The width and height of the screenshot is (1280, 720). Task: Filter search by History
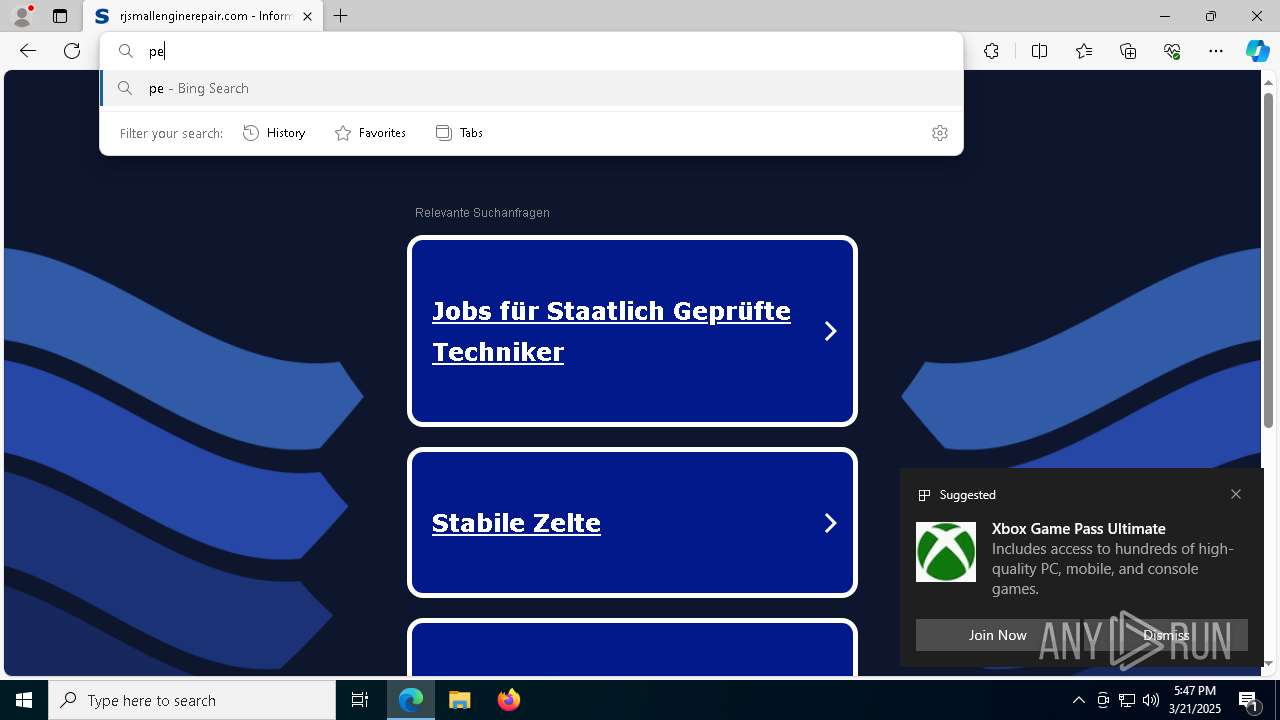click(x=274, y=133)
